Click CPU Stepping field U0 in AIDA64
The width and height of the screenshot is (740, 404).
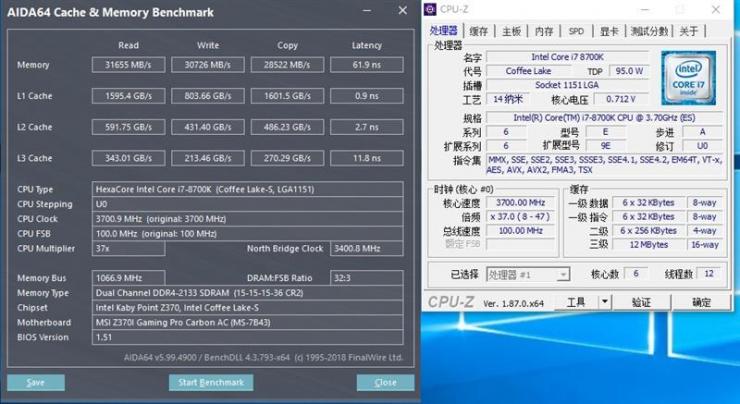[248, 204]
